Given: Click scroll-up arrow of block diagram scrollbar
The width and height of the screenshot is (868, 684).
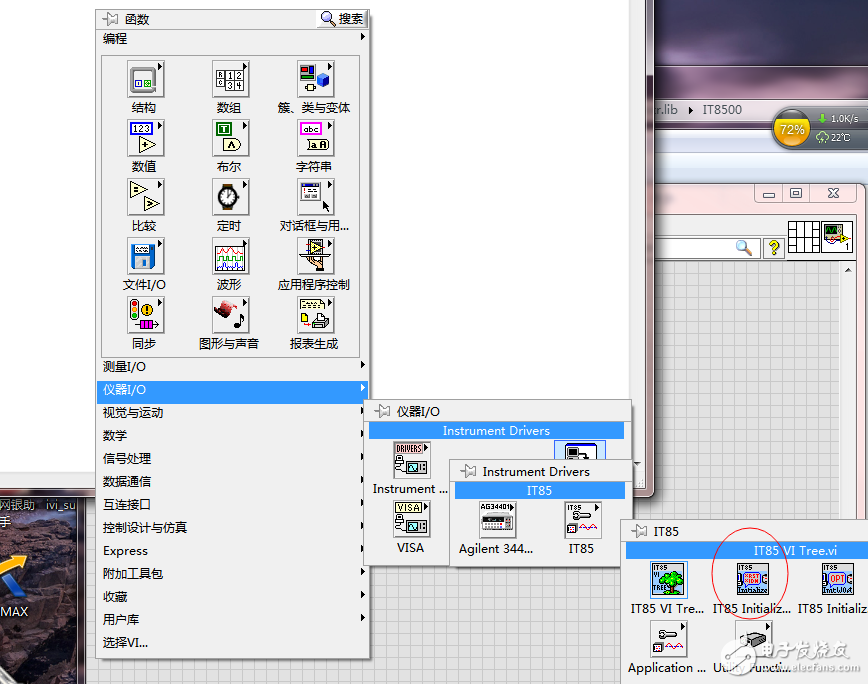Looking at the screenshot, I should coord(848,270).
